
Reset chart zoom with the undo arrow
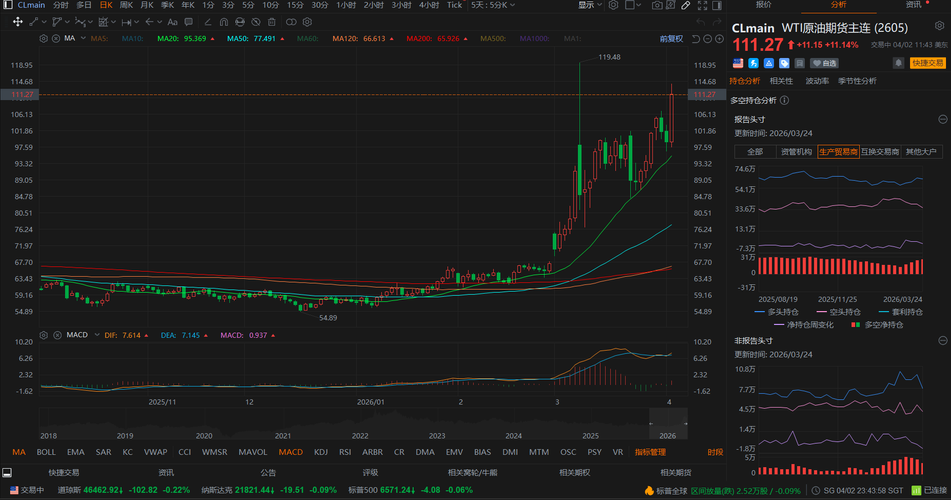(696, 39)
